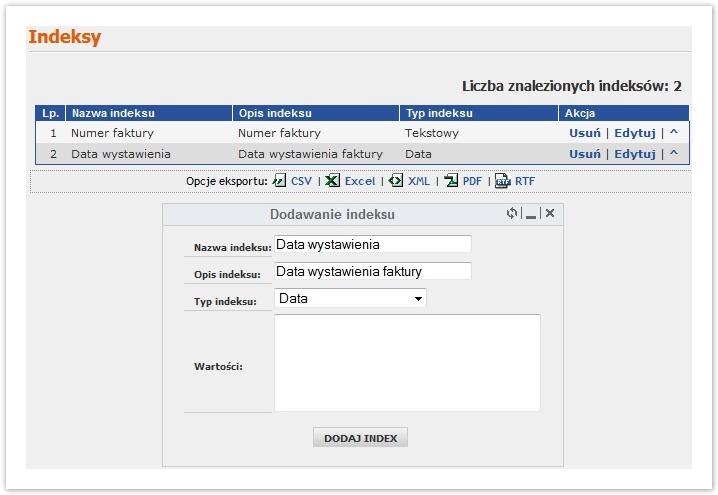Click the RTF export icon

[503, 181]
